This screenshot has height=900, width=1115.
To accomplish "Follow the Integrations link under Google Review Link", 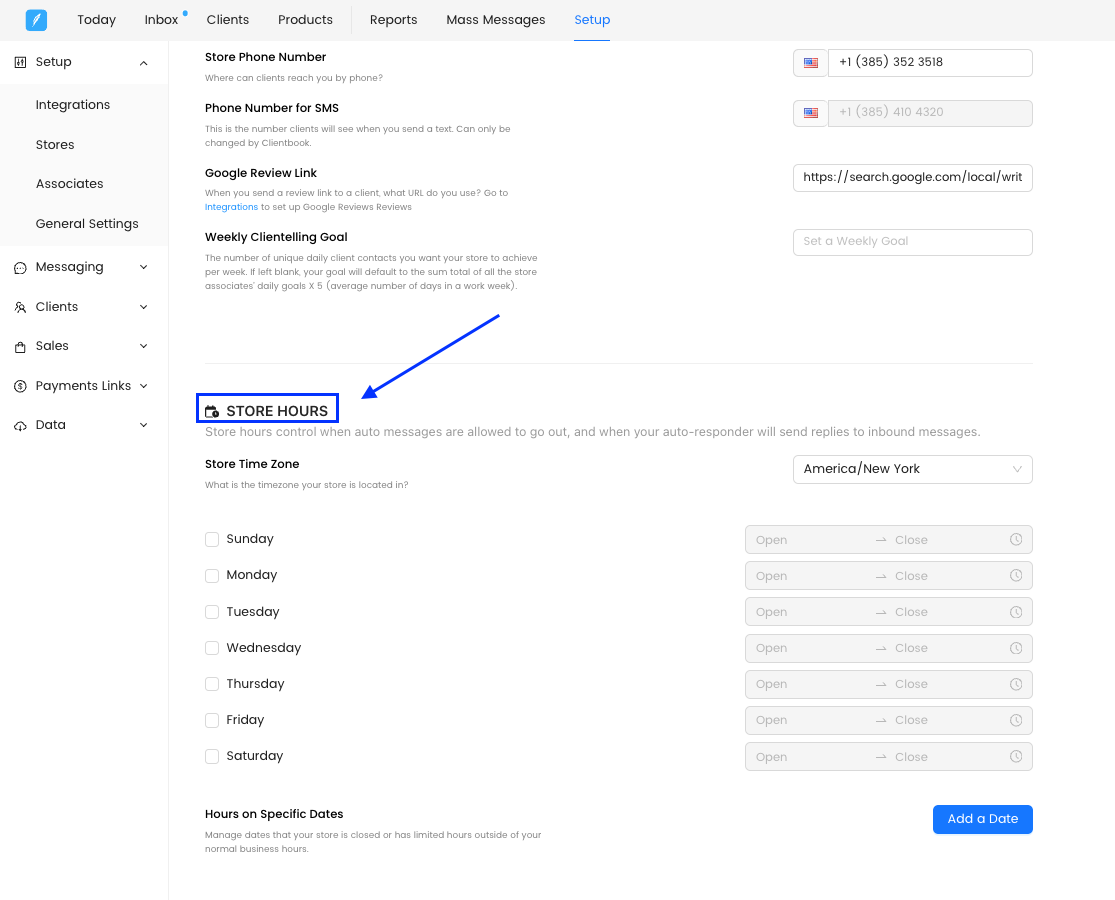I will point(231,207).
